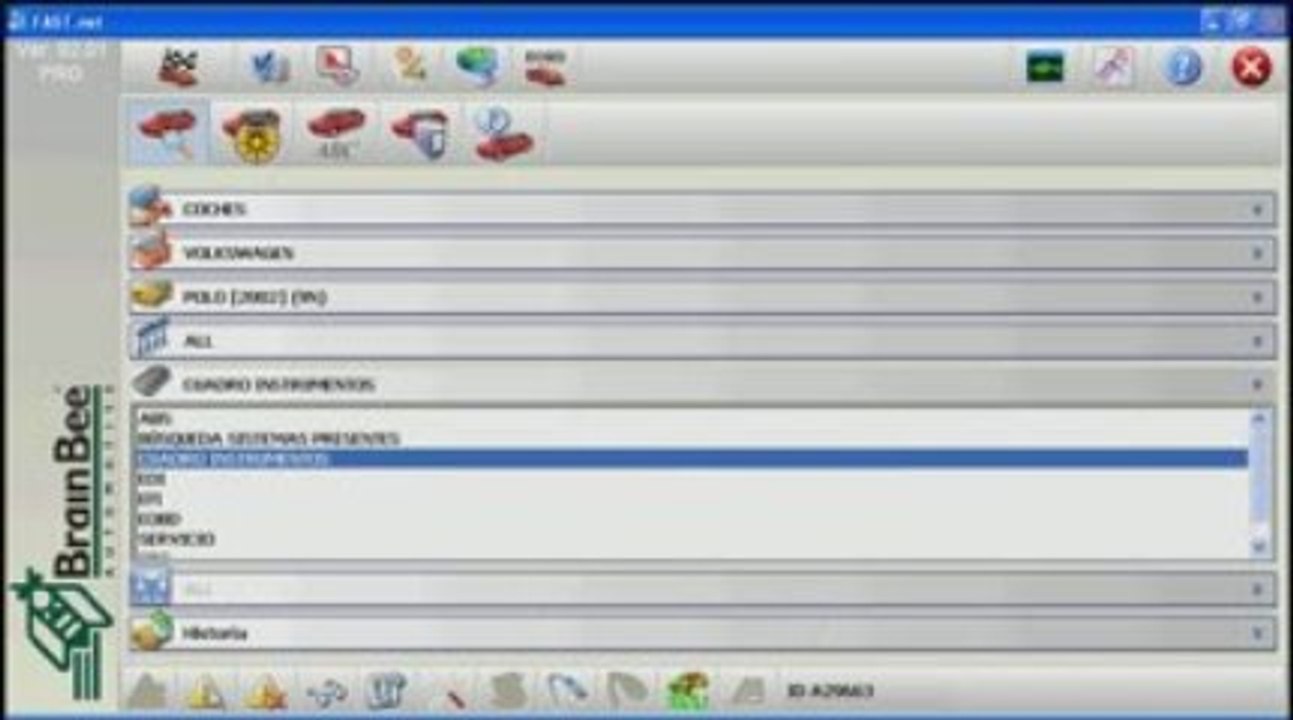Collapse the CUADRO INSTRUMENTOS system dropdown

tap(1258, 384)
